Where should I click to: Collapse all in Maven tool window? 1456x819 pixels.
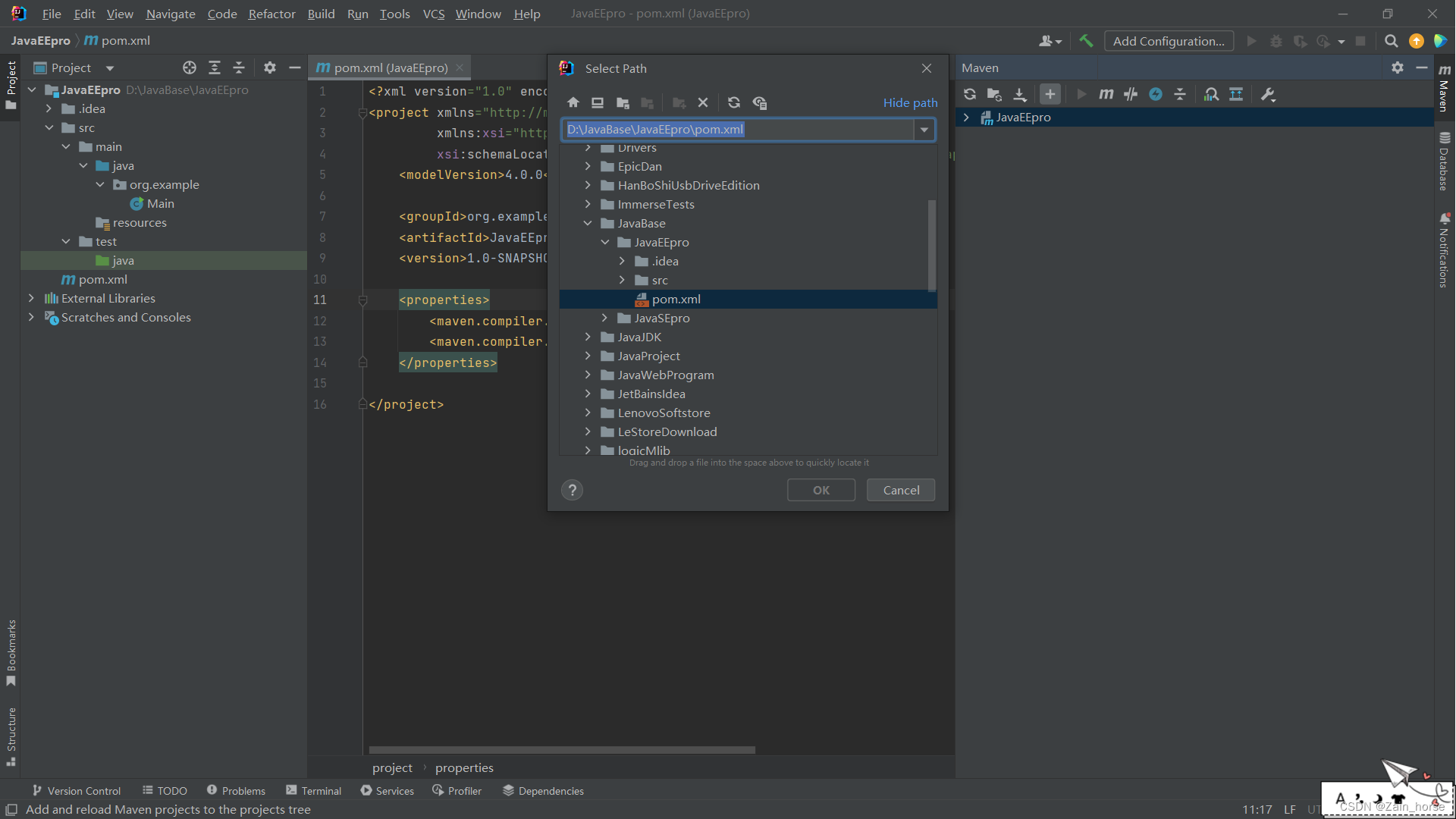(1180, 94)
